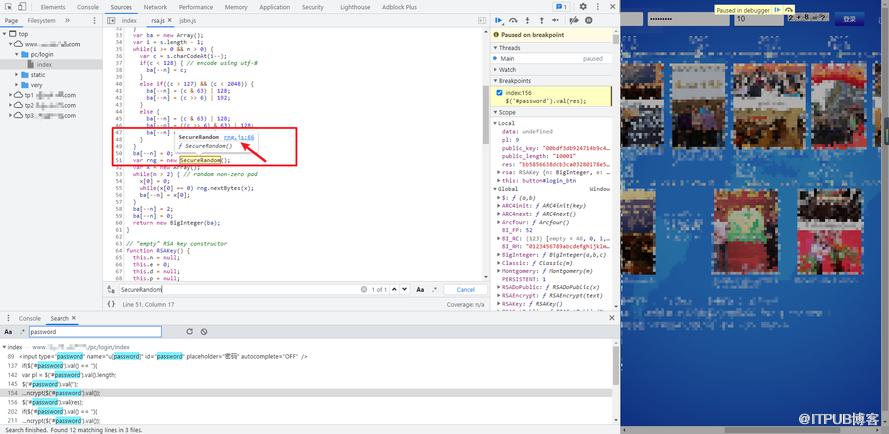Toggle the device toolbar icon

pos(22,7)
